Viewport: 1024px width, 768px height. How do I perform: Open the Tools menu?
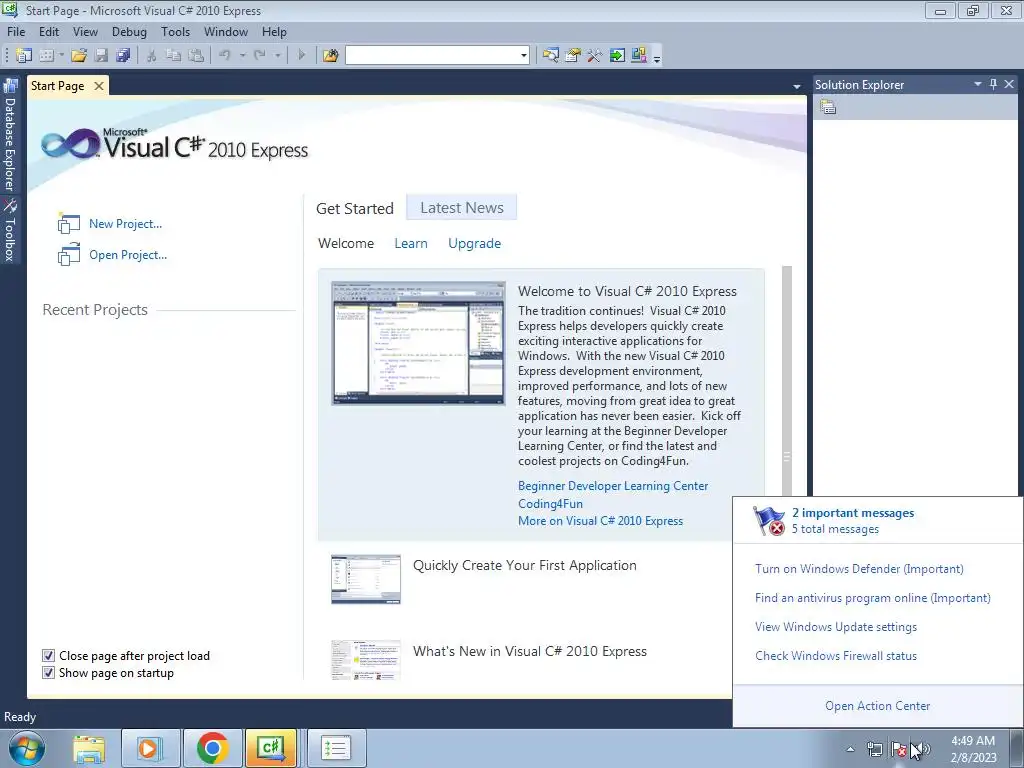click(176, 31)
